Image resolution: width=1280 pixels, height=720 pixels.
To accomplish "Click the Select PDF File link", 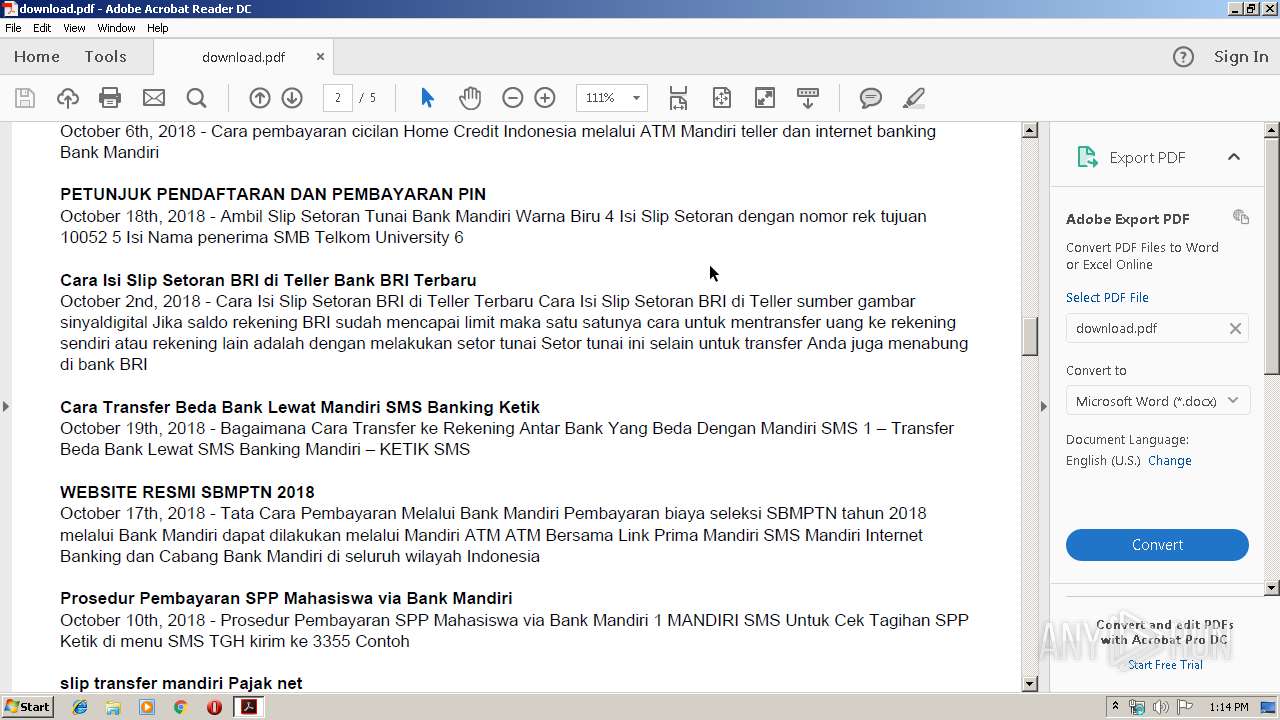I will (x=1107, y=297).
